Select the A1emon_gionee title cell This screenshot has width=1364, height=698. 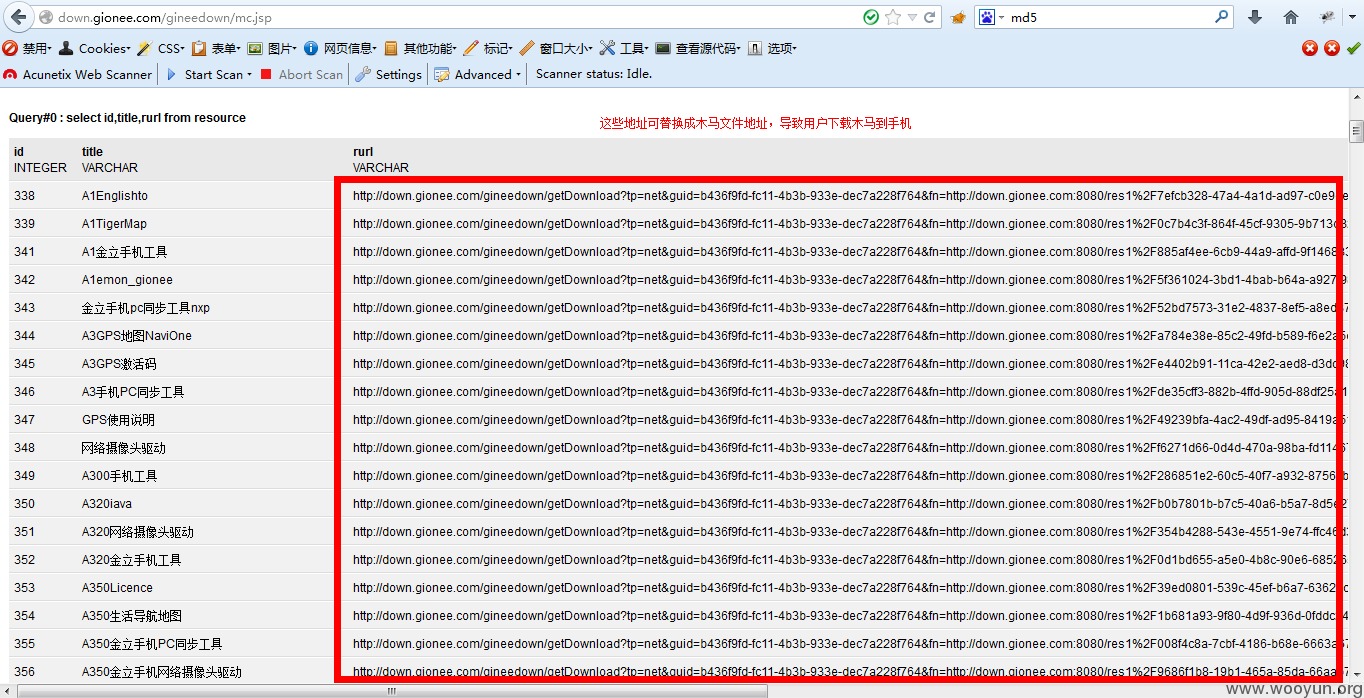[x=127, y=280]
